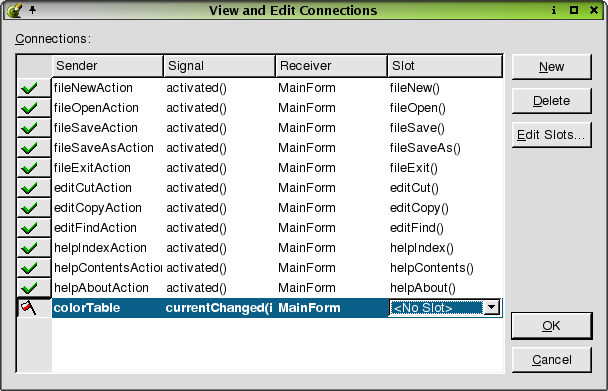Open the No Slot dropdown arrow
The image size is (608, 391).
(491, 308)
